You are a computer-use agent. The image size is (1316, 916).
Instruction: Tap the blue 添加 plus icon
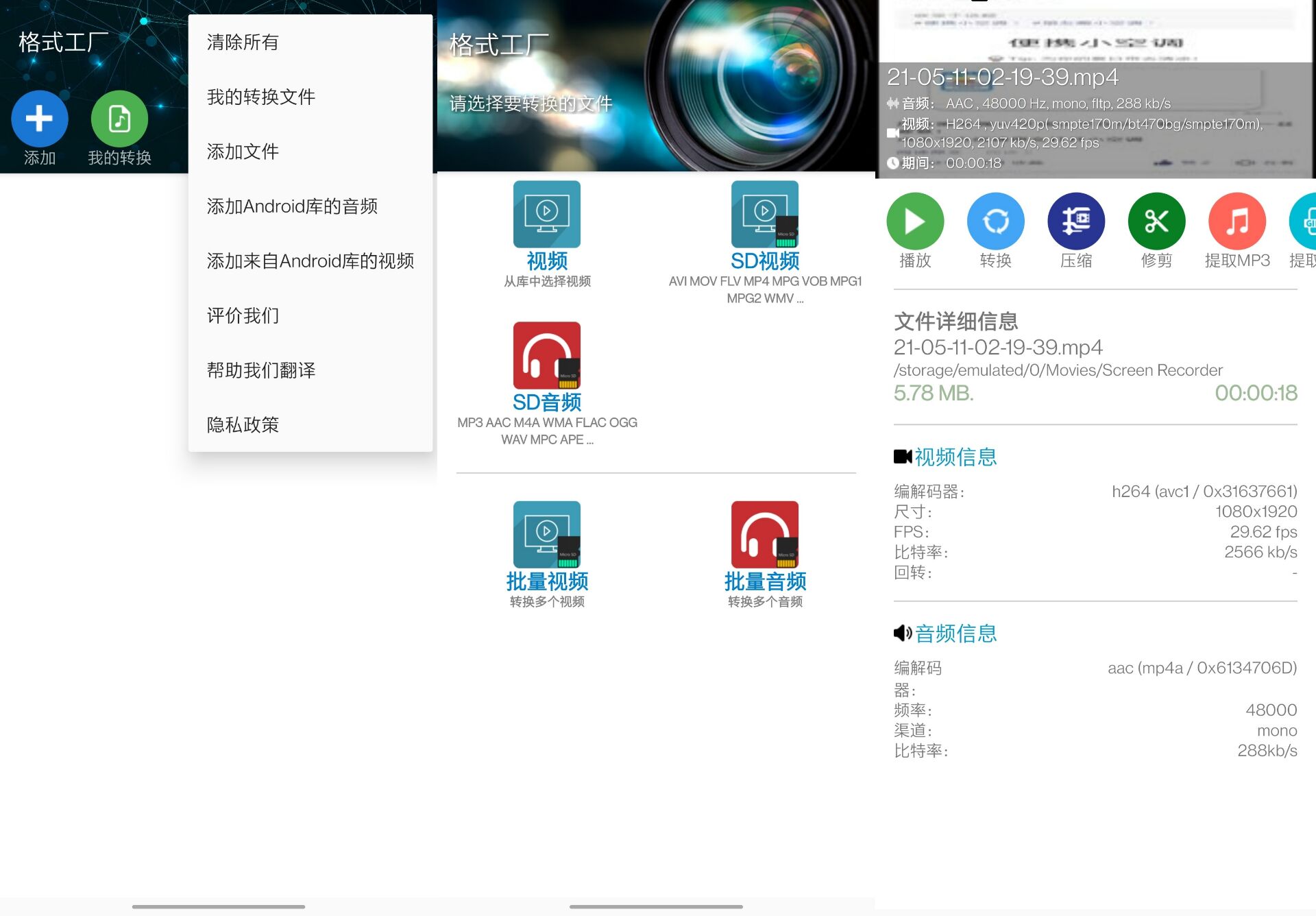(39, 119)
